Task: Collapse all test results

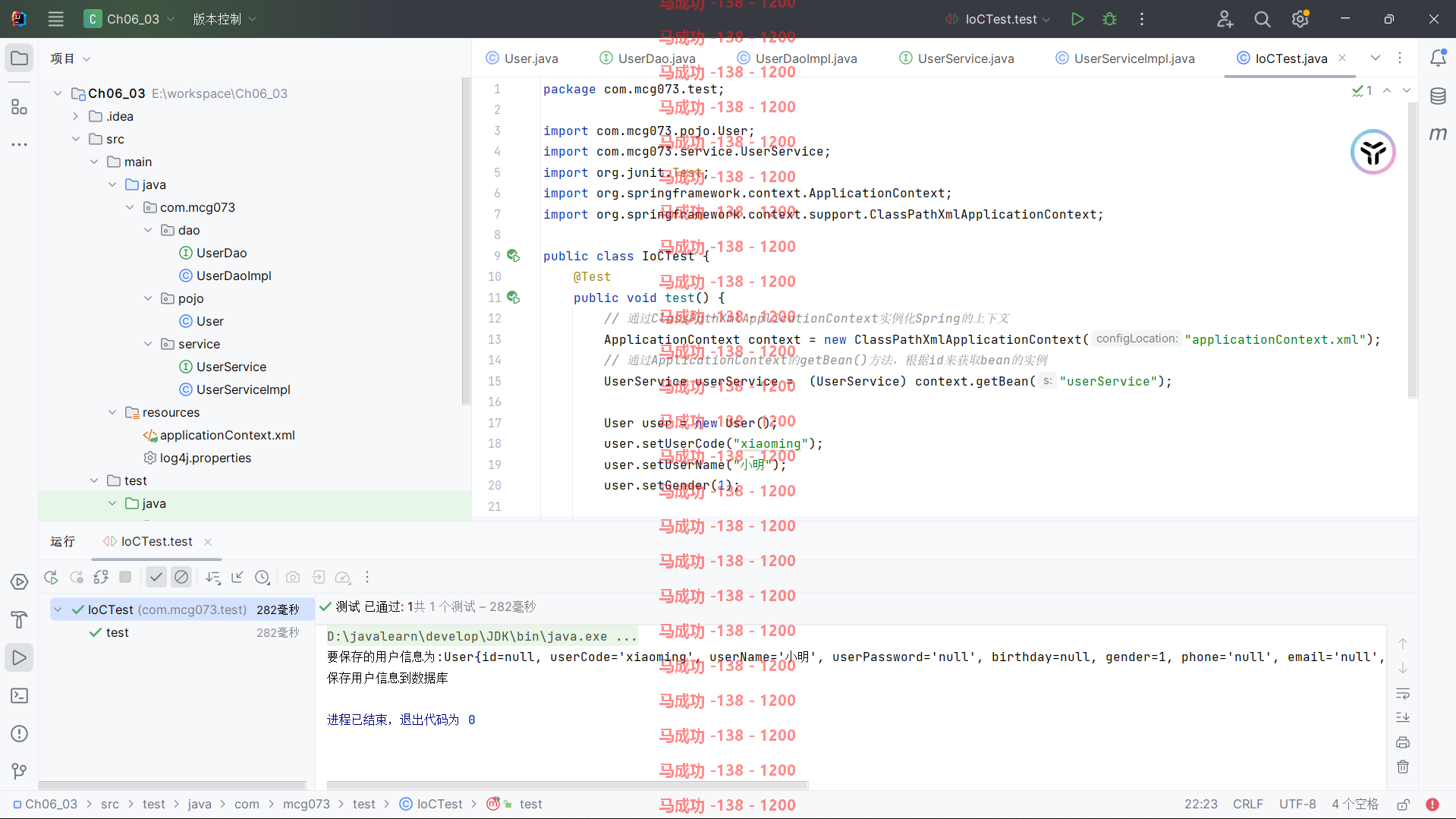Action: click(237, 578)
